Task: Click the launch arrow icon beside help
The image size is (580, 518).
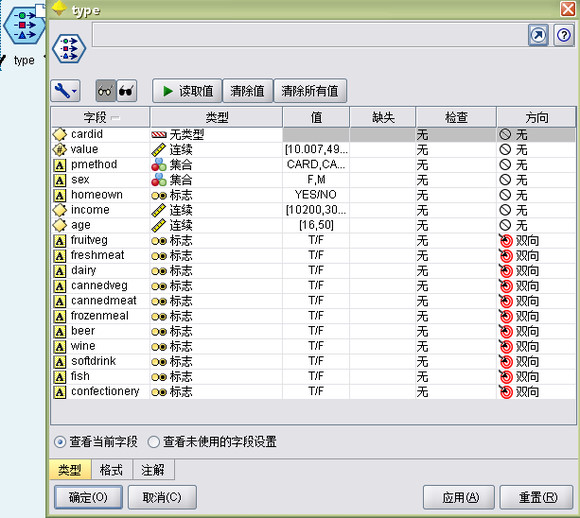Action: [538, 35]
